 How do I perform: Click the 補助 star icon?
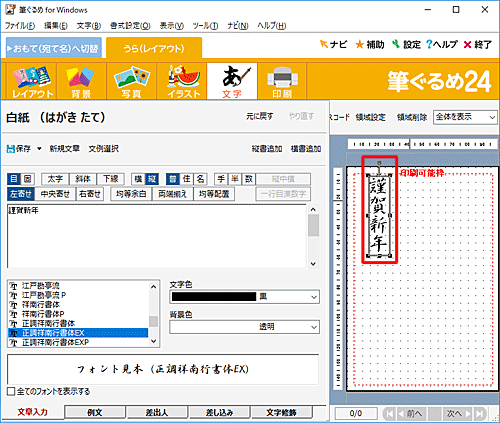click(360, 44)
